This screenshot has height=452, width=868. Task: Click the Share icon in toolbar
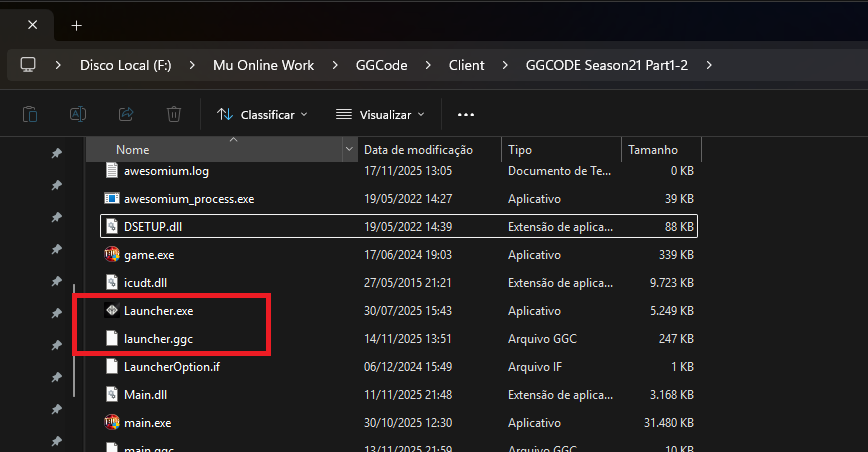pyautogui.click(x=126, y=115)
